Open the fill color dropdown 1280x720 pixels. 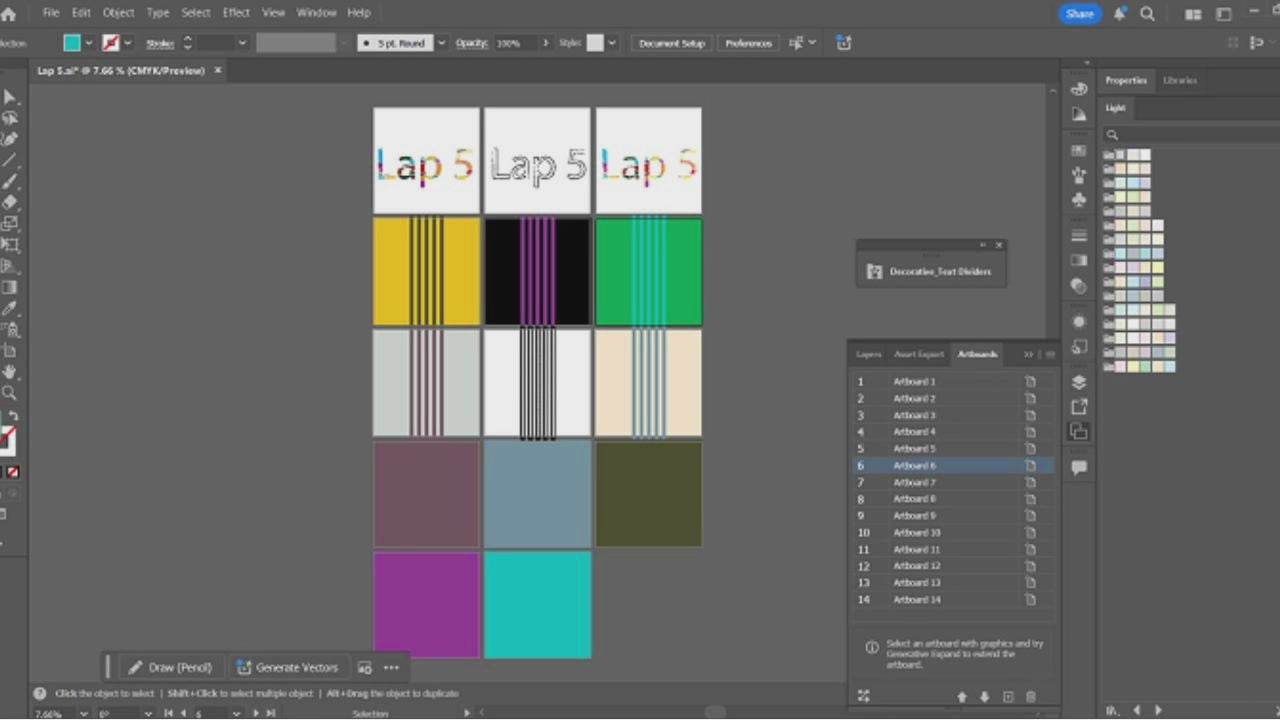tap(89, 43)
